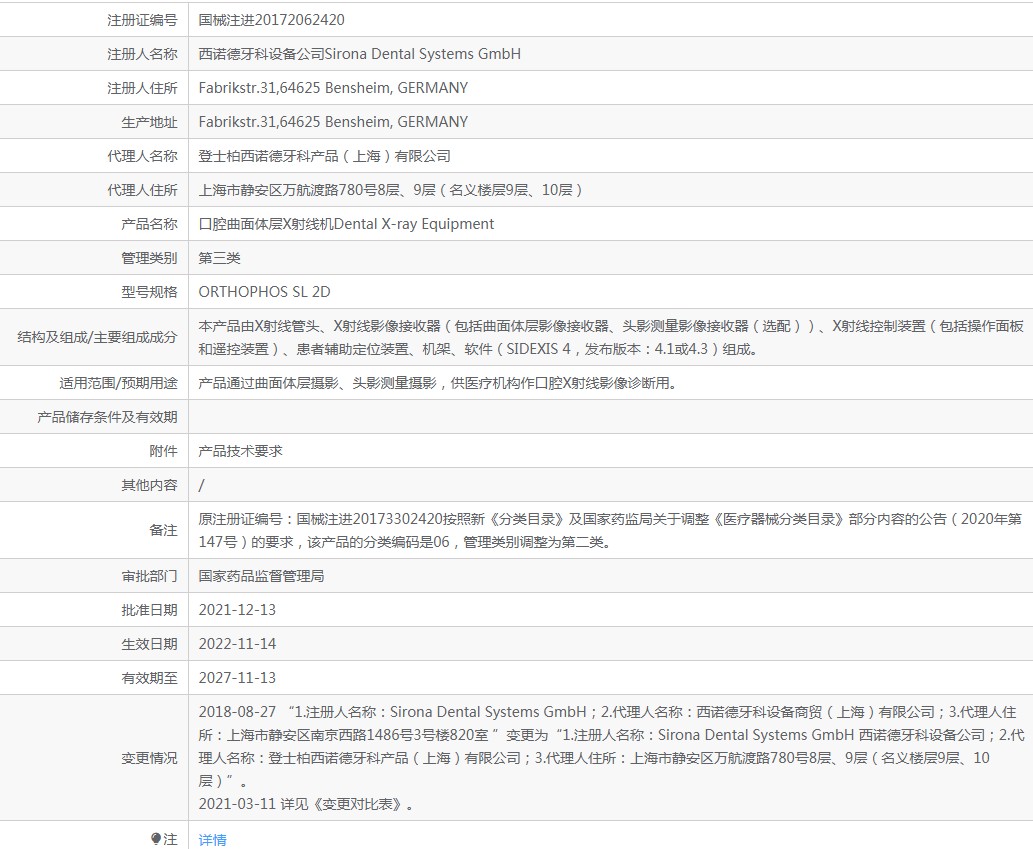Select the slash value in 其他内容 row

coord(202,485)
